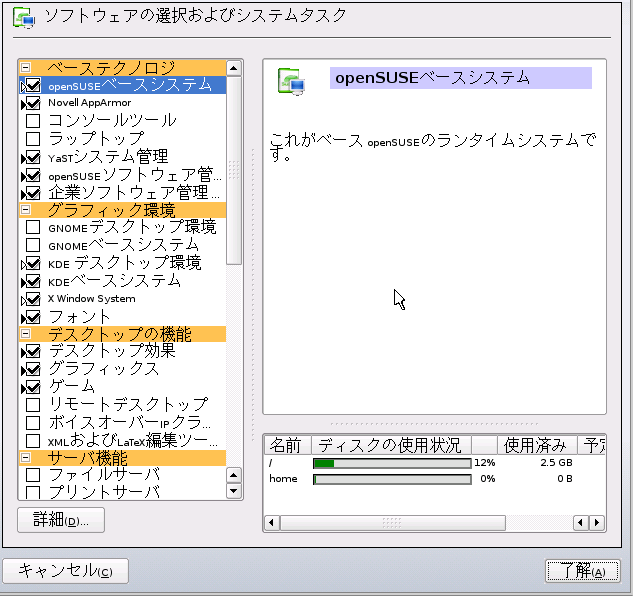Check the ファイルサーバ checkbox

pos(33,475)
